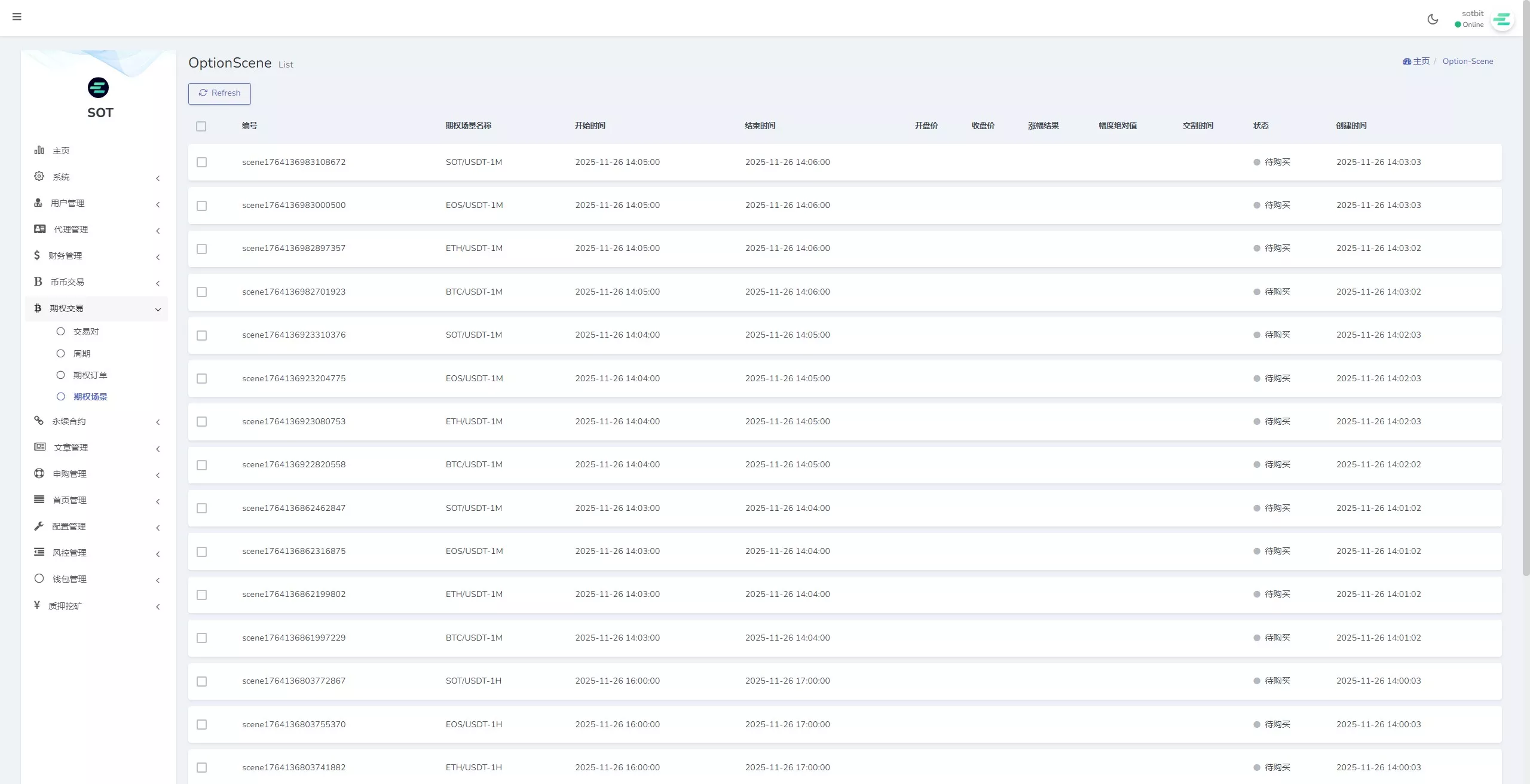Click the SOT logo in sidebar
The height and width of the screenshot is (784, 1530).
[99, 88]
